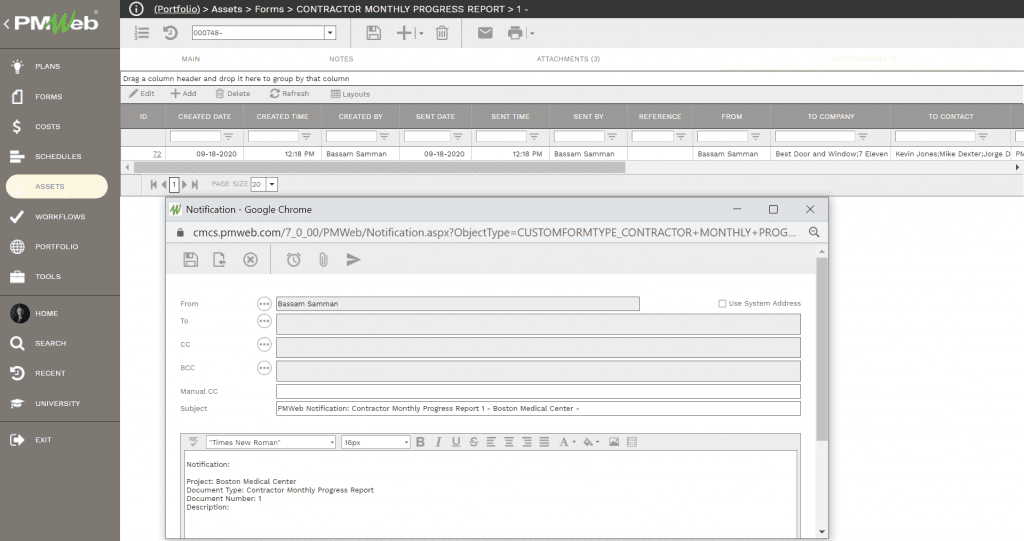Screen dimensions: 1024x541
Task: Save the notification with floppy disk icon
Action: tap(190, 259)
